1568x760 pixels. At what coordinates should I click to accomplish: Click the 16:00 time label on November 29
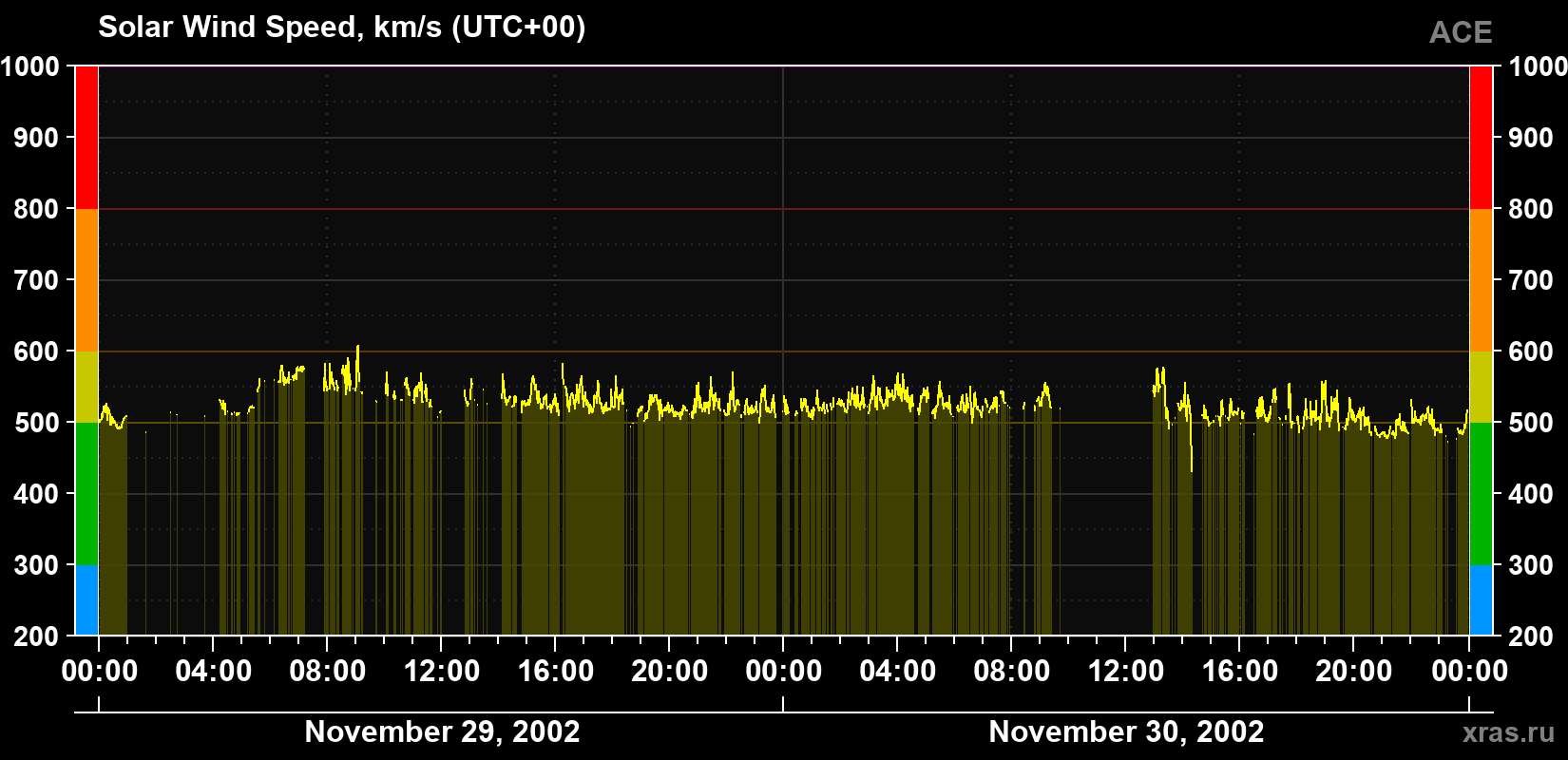pyautogui.click(x=556, y=672)
